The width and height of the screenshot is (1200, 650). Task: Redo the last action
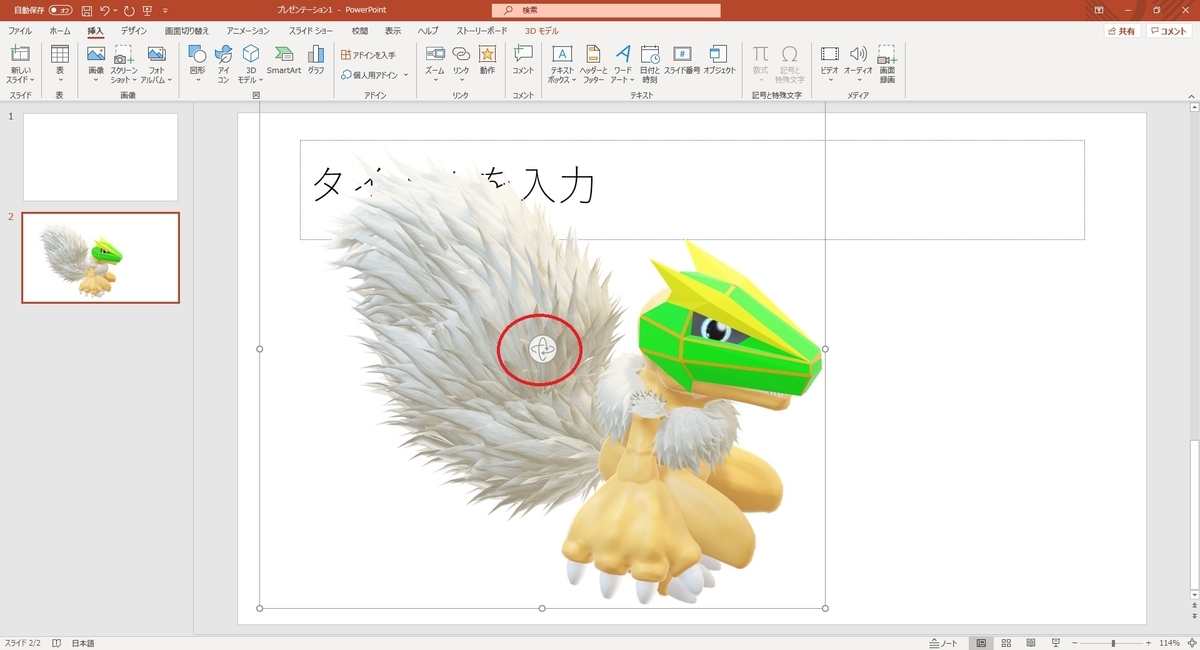click(x=129, y=9)
